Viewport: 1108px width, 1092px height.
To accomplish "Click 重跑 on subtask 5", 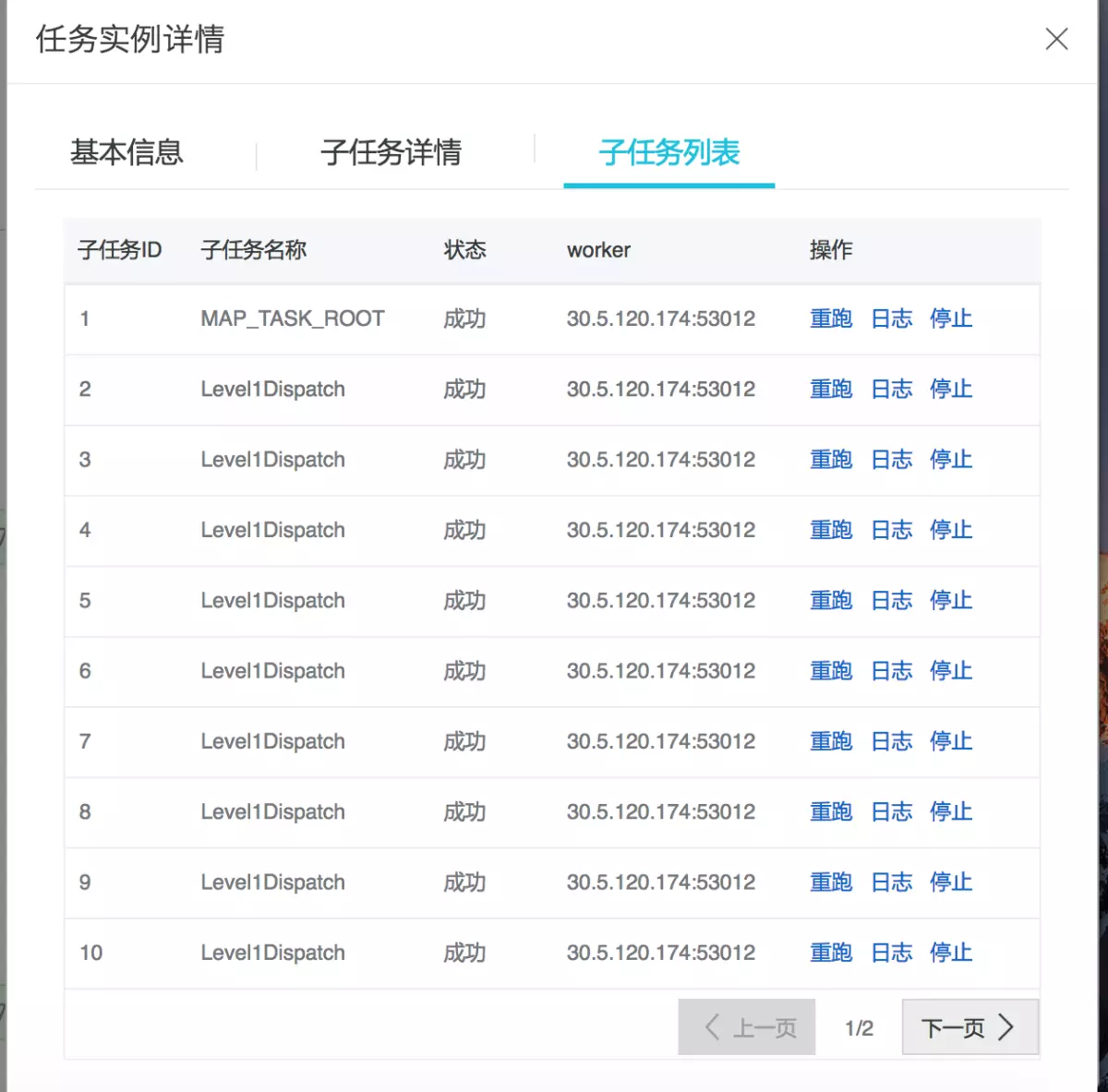I will (830, 601).
